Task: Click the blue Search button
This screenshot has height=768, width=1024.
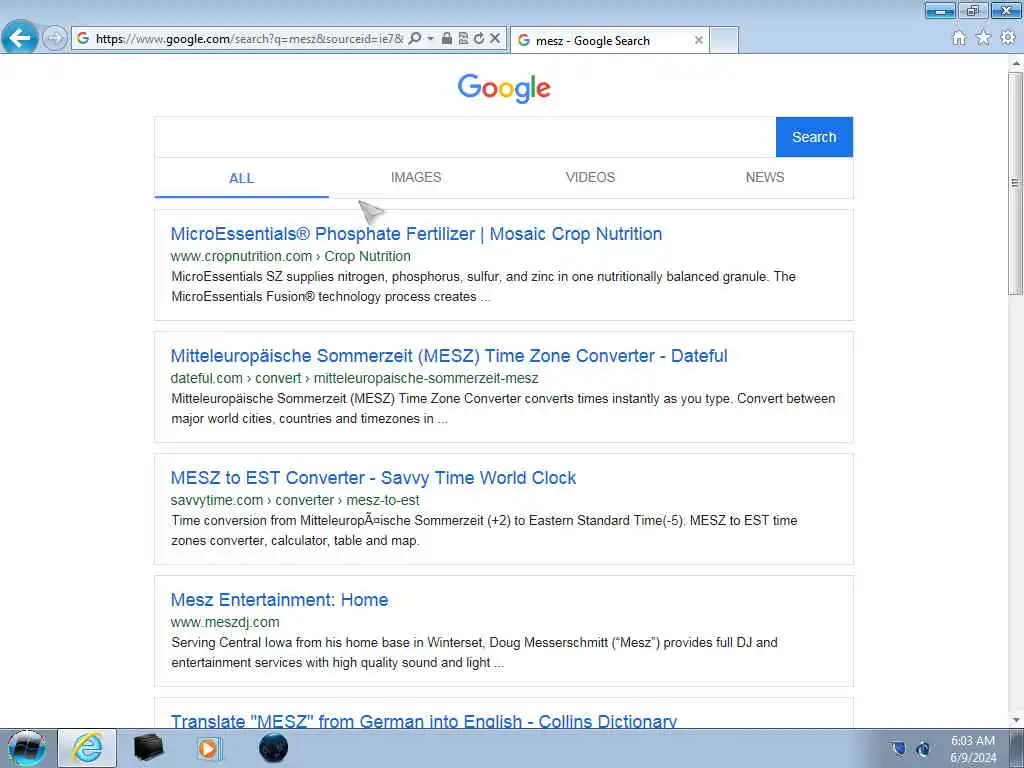Action: [814, 137]
